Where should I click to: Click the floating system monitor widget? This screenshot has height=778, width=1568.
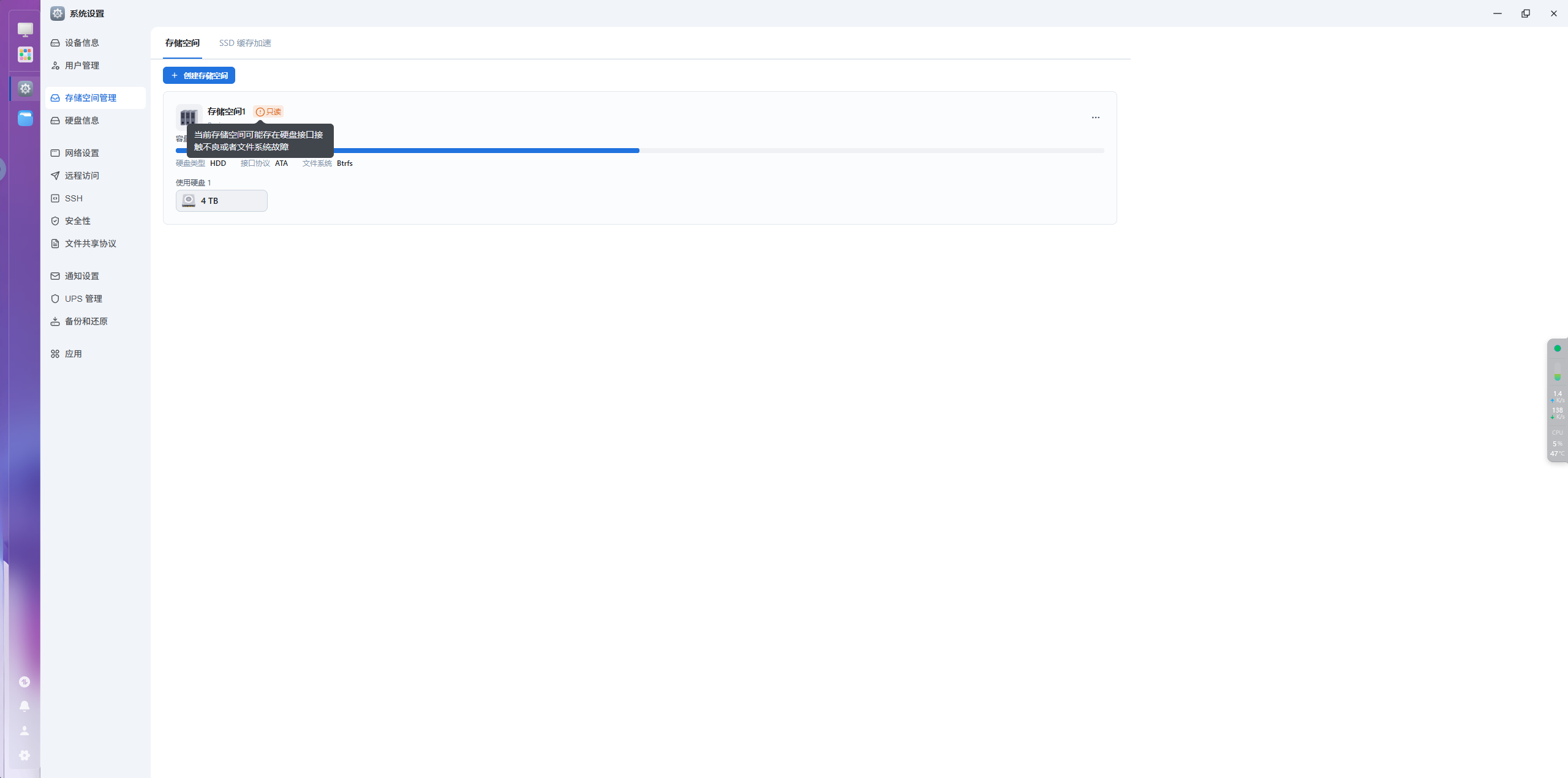click(1558, 400)
